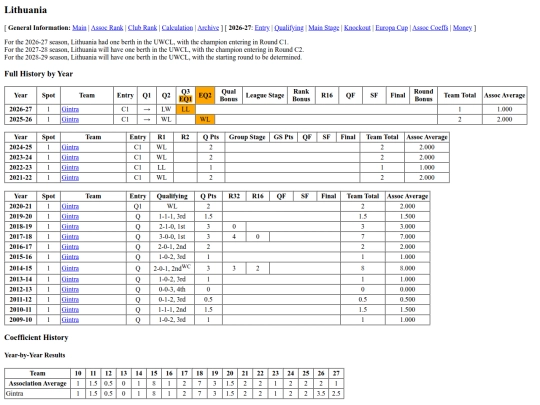Image resolution: width=540 pixels, height=405 pixels.
Task: Select the Gintra row label in coefficient table
Action: 38,394
